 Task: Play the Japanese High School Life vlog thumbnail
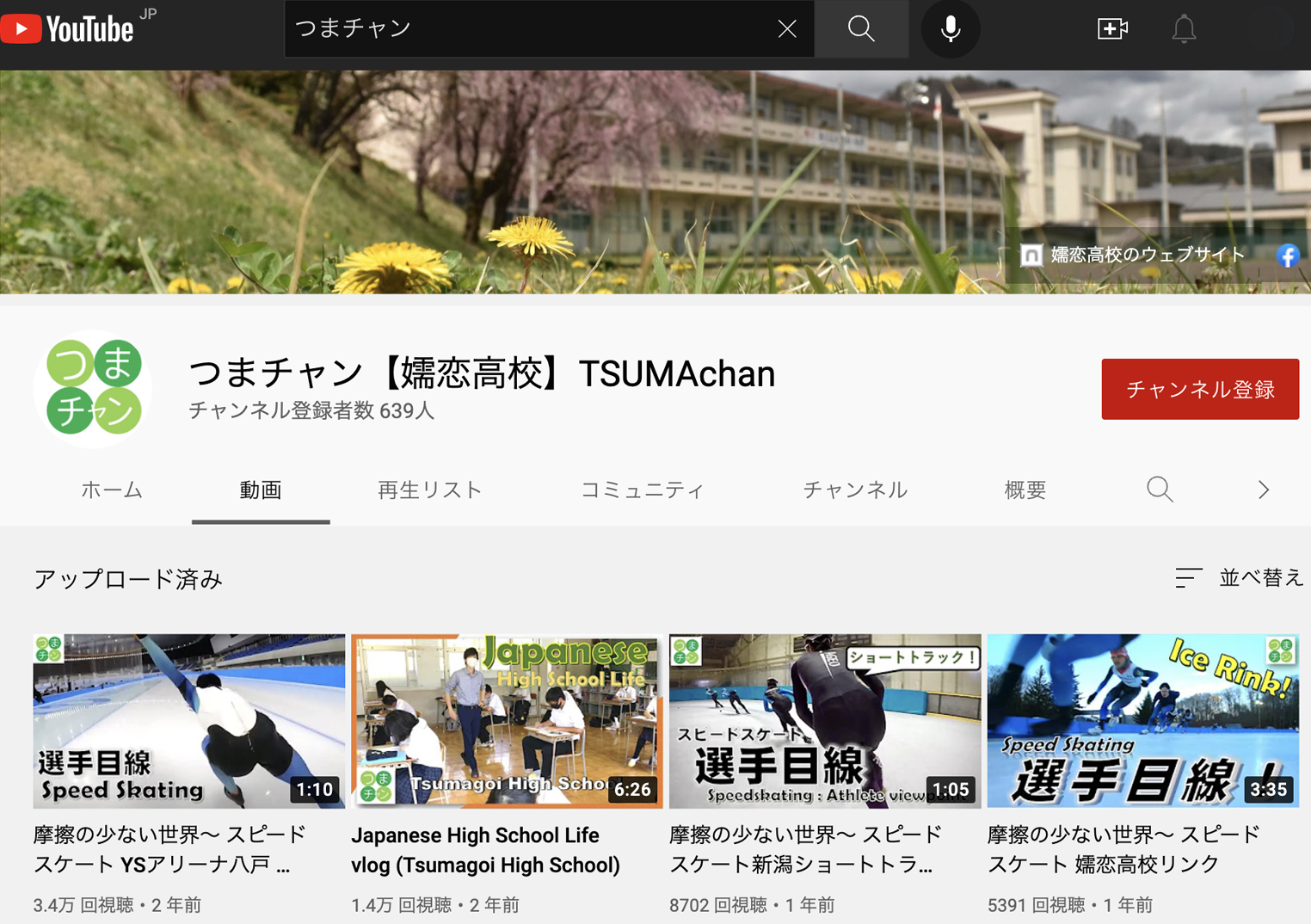point(507,721)
